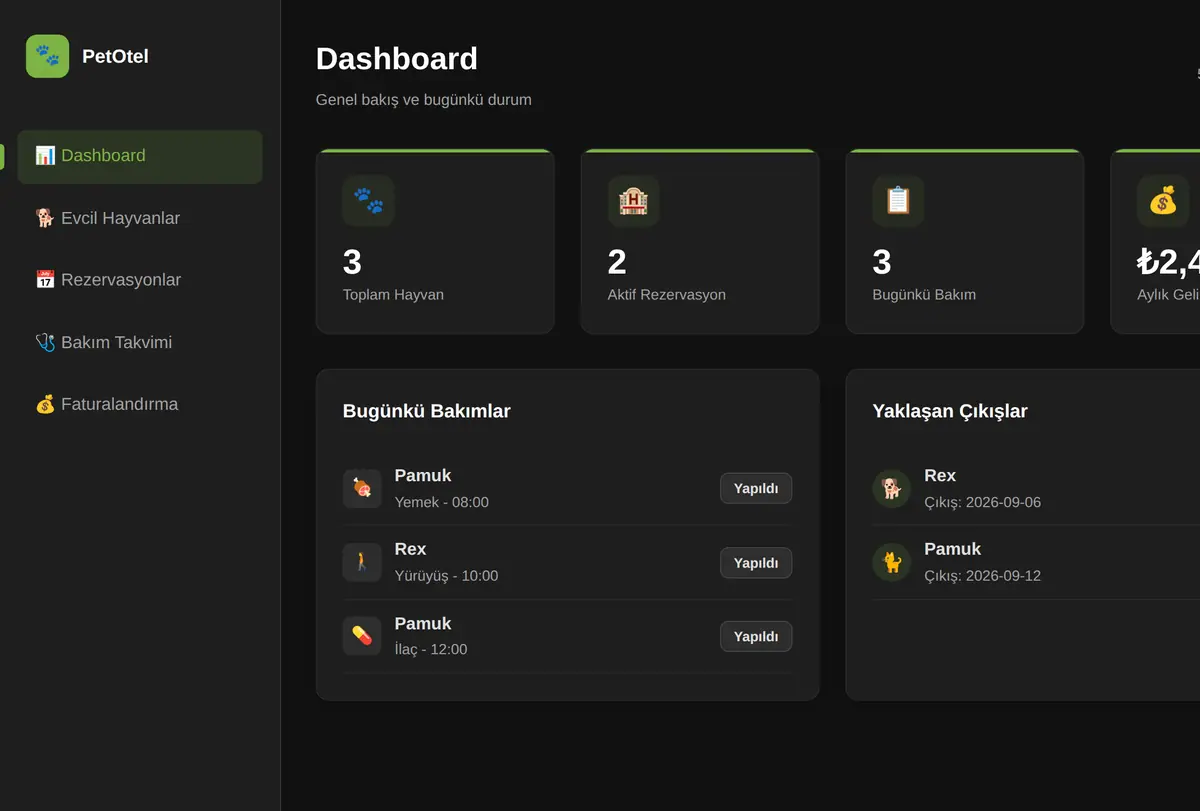Screen dimensions: 1200x811
Task: Open Rezervasyonlar from the sidebar
Action: click(140, 280)
